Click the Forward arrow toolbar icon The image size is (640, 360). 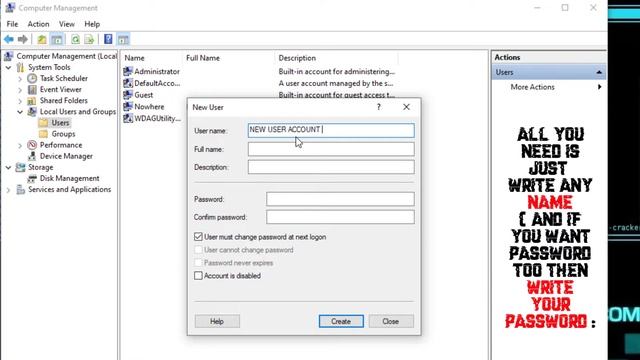pyautogui.click(x=22, y=39)
